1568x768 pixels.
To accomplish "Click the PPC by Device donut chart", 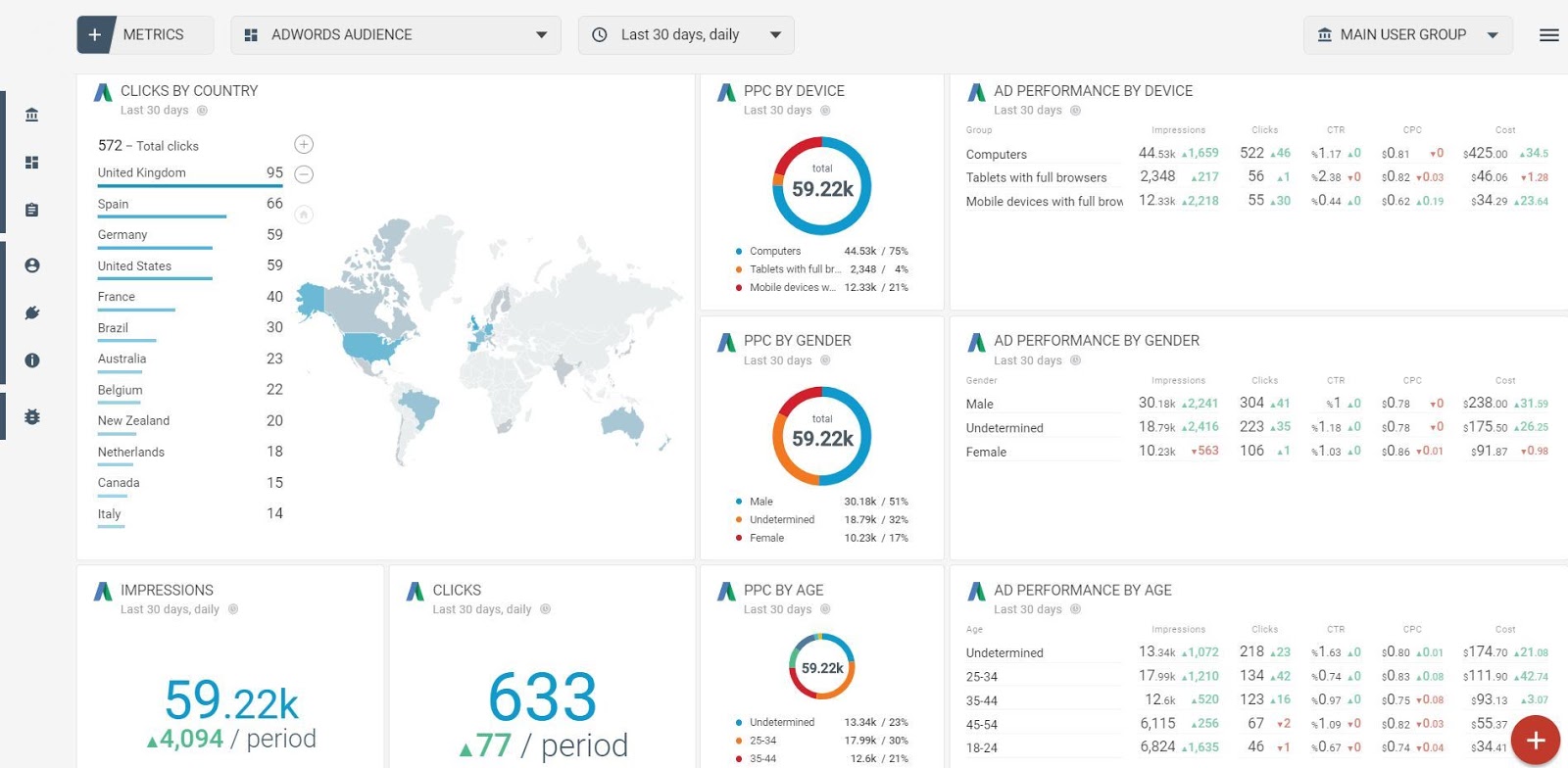I will [822, 186].
